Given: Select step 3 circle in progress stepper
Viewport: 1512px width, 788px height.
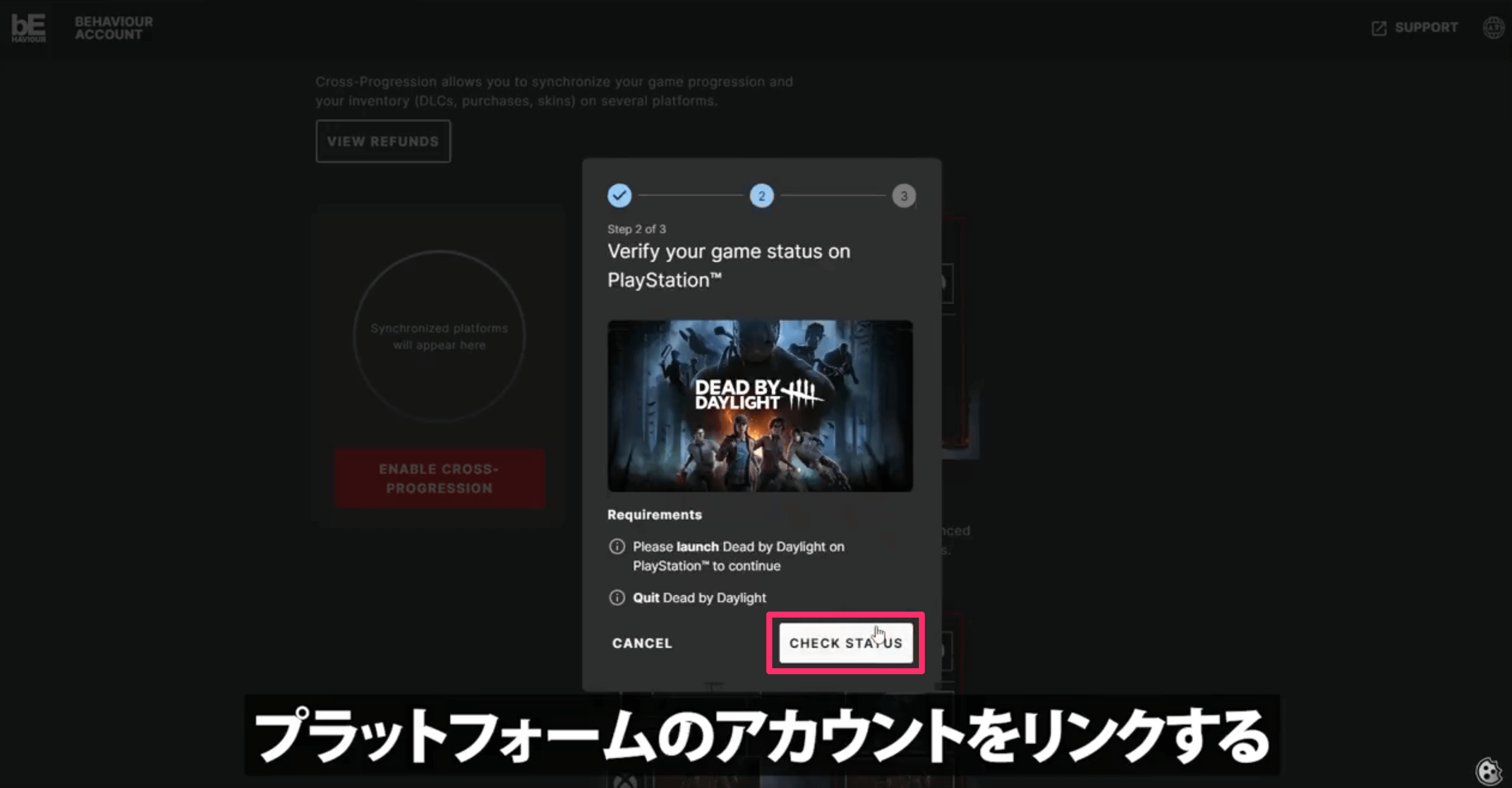Looking at the screenshot, I should click(904, 196).
